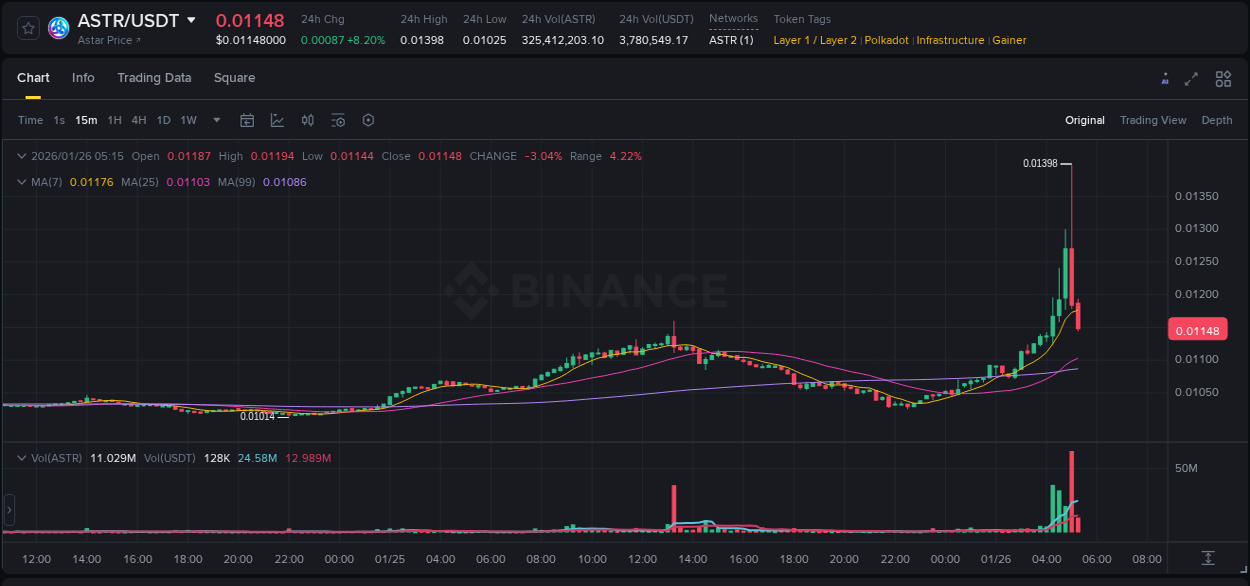Image resolution: width=1250 pixels, height=586 pixels.
Task: Click the Astar coin logo
Action: 57,27
